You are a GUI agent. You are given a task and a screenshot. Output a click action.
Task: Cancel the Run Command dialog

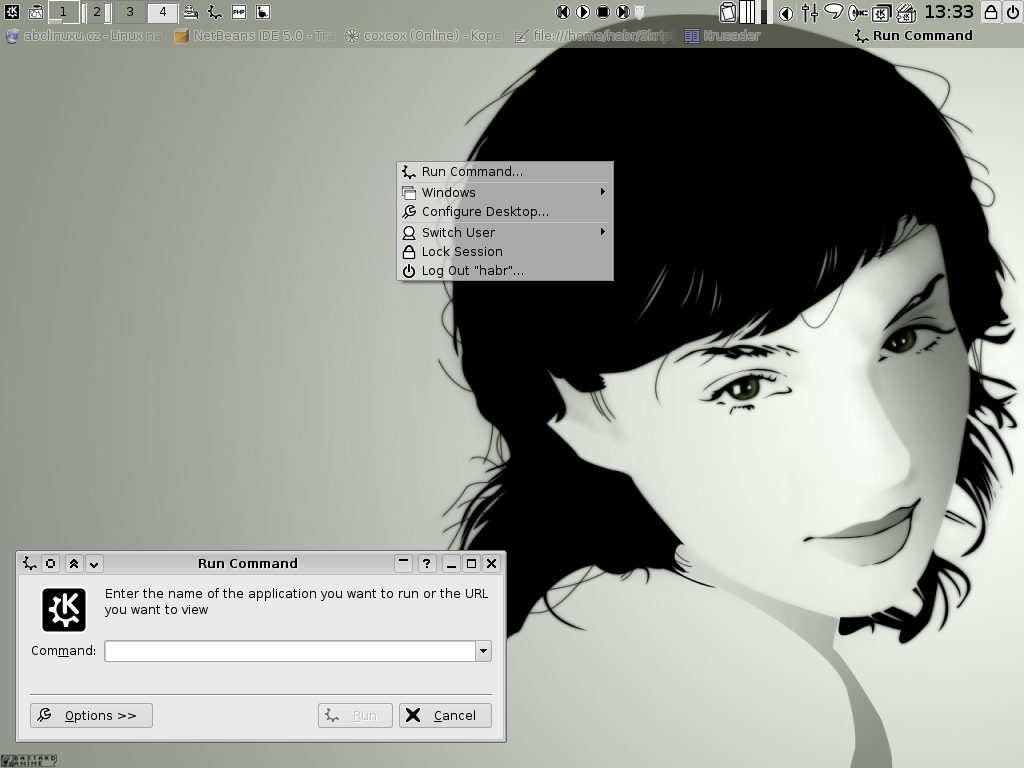pyautogui.click(x=445, y=715)
